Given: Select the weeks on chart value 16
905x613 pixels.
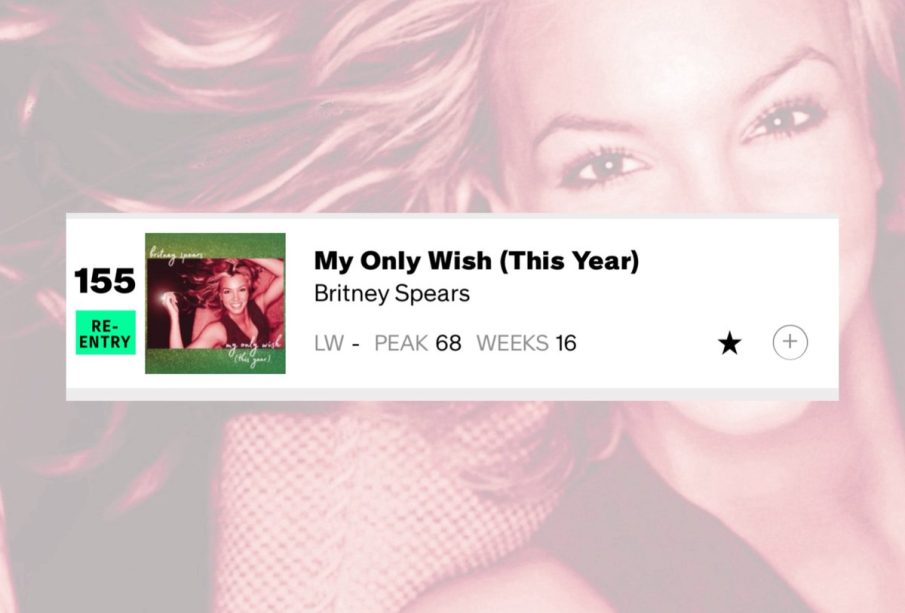Looking at the screenshot, I should [566, 343].
